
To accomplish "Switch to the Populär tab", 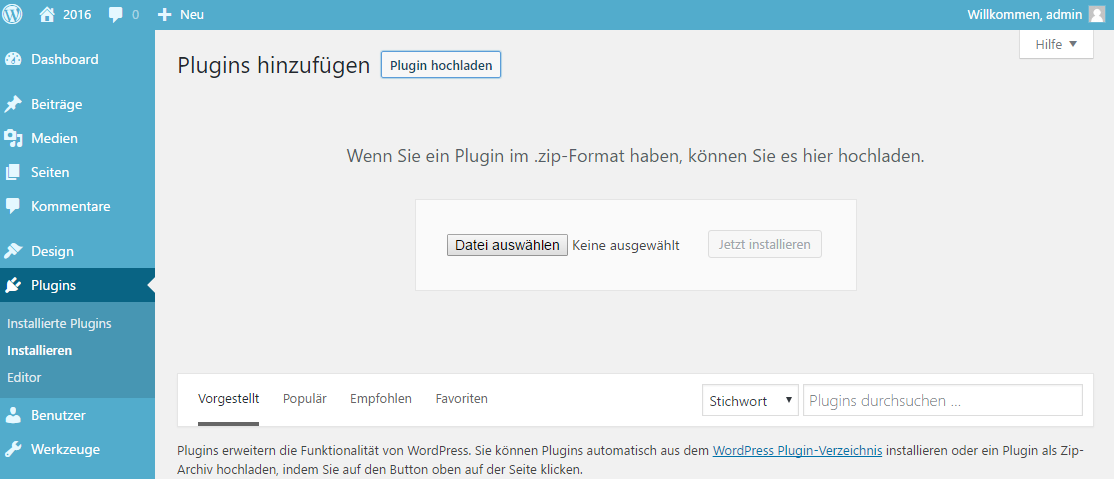I will [305, 398].
